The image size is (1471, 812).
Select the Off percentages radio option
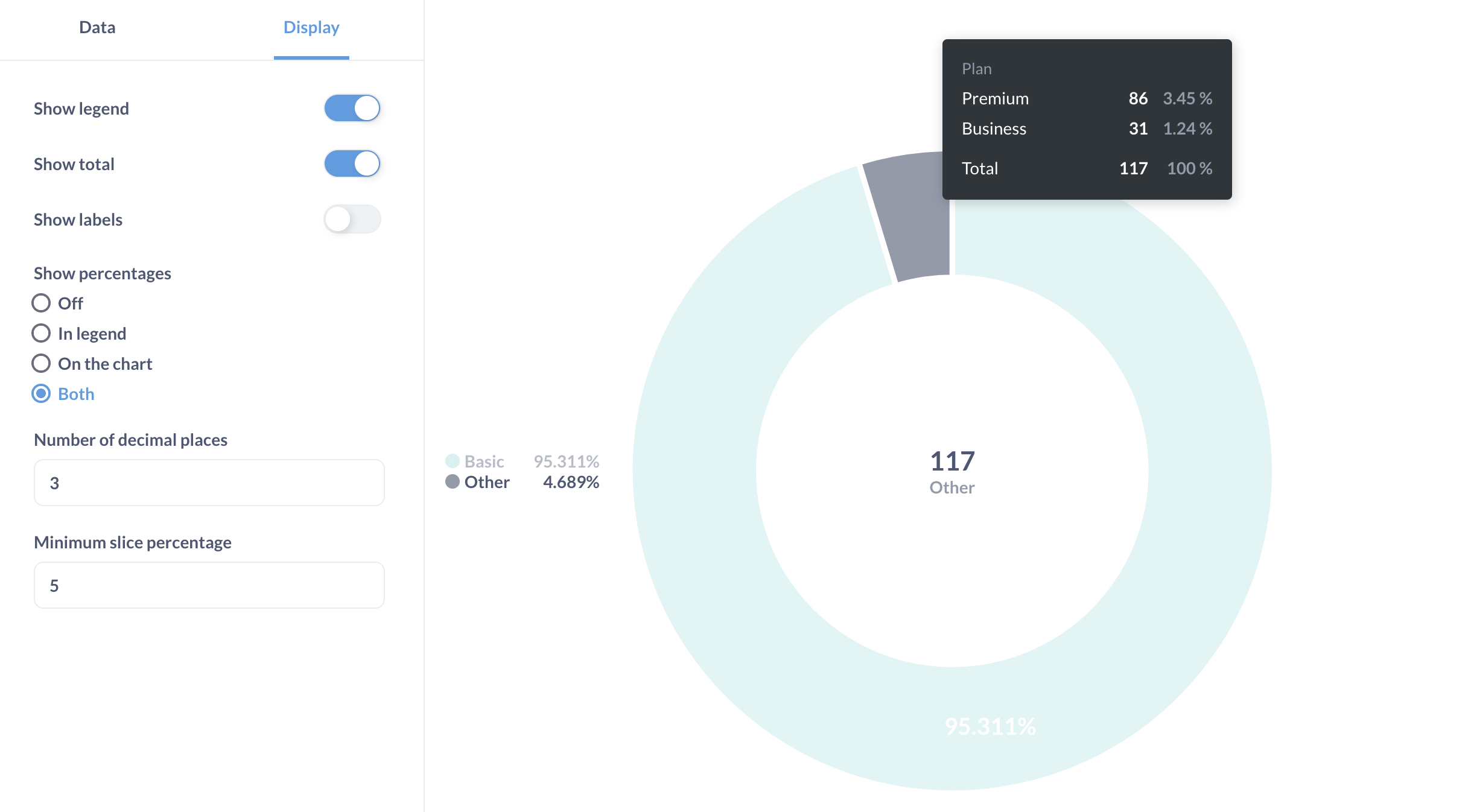point(41,303)
